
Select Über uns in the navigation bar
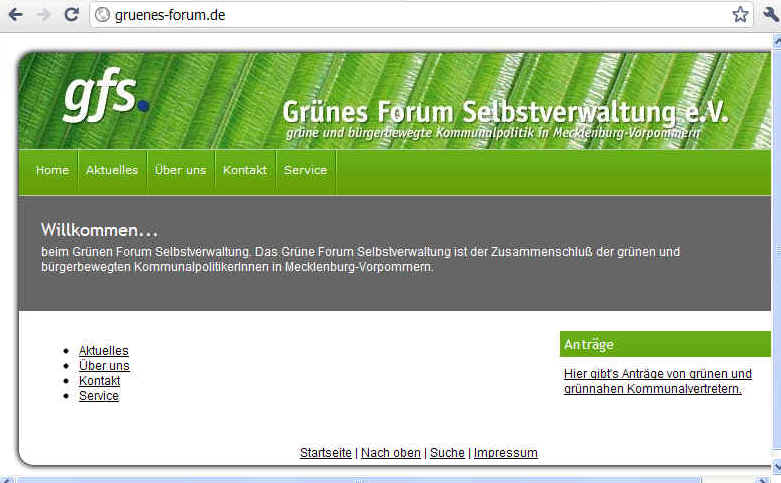(x=180, y=170)
